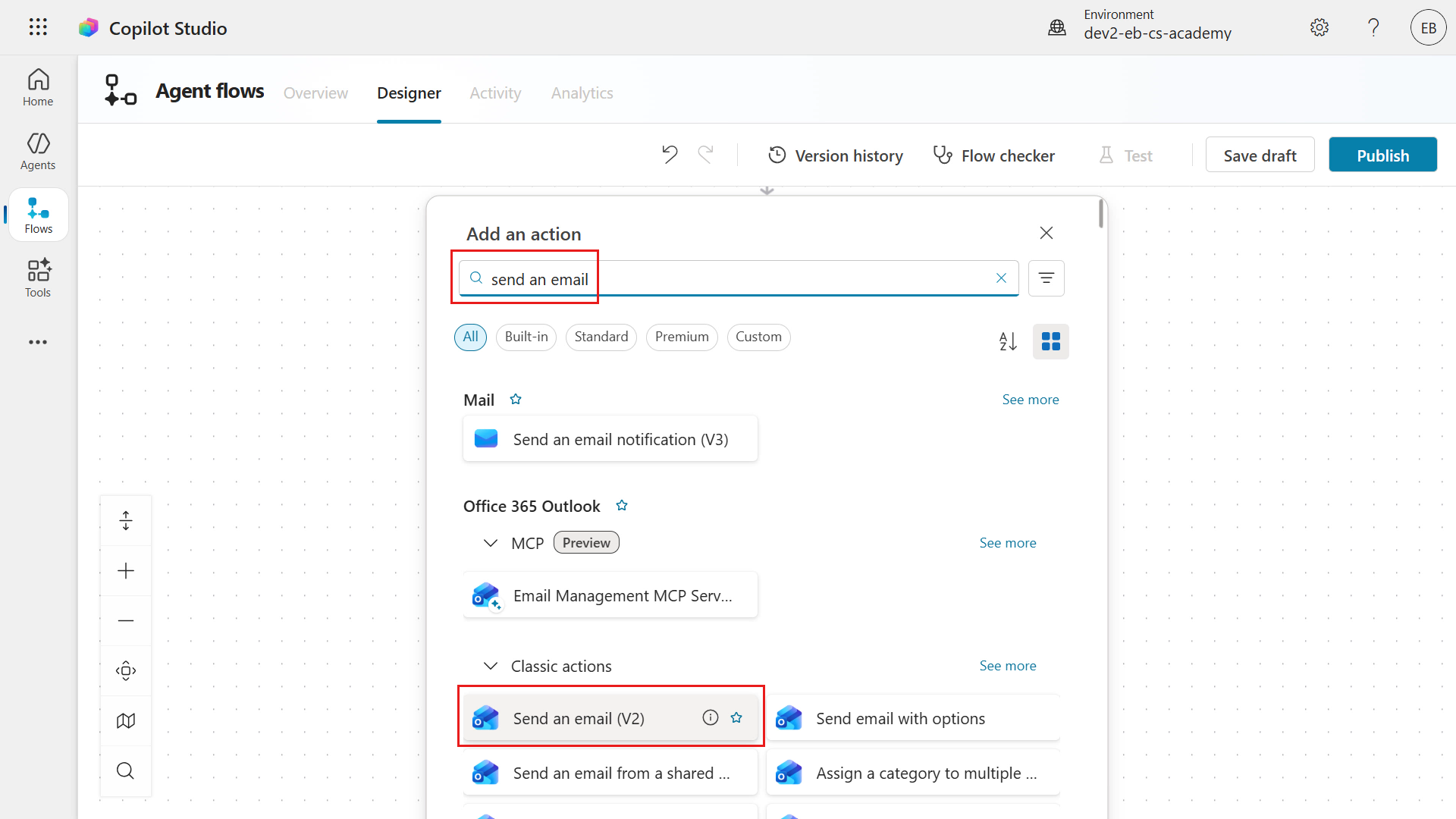
Task: Zoom out on the flow canvas
Action: click(x=126, y=620)
